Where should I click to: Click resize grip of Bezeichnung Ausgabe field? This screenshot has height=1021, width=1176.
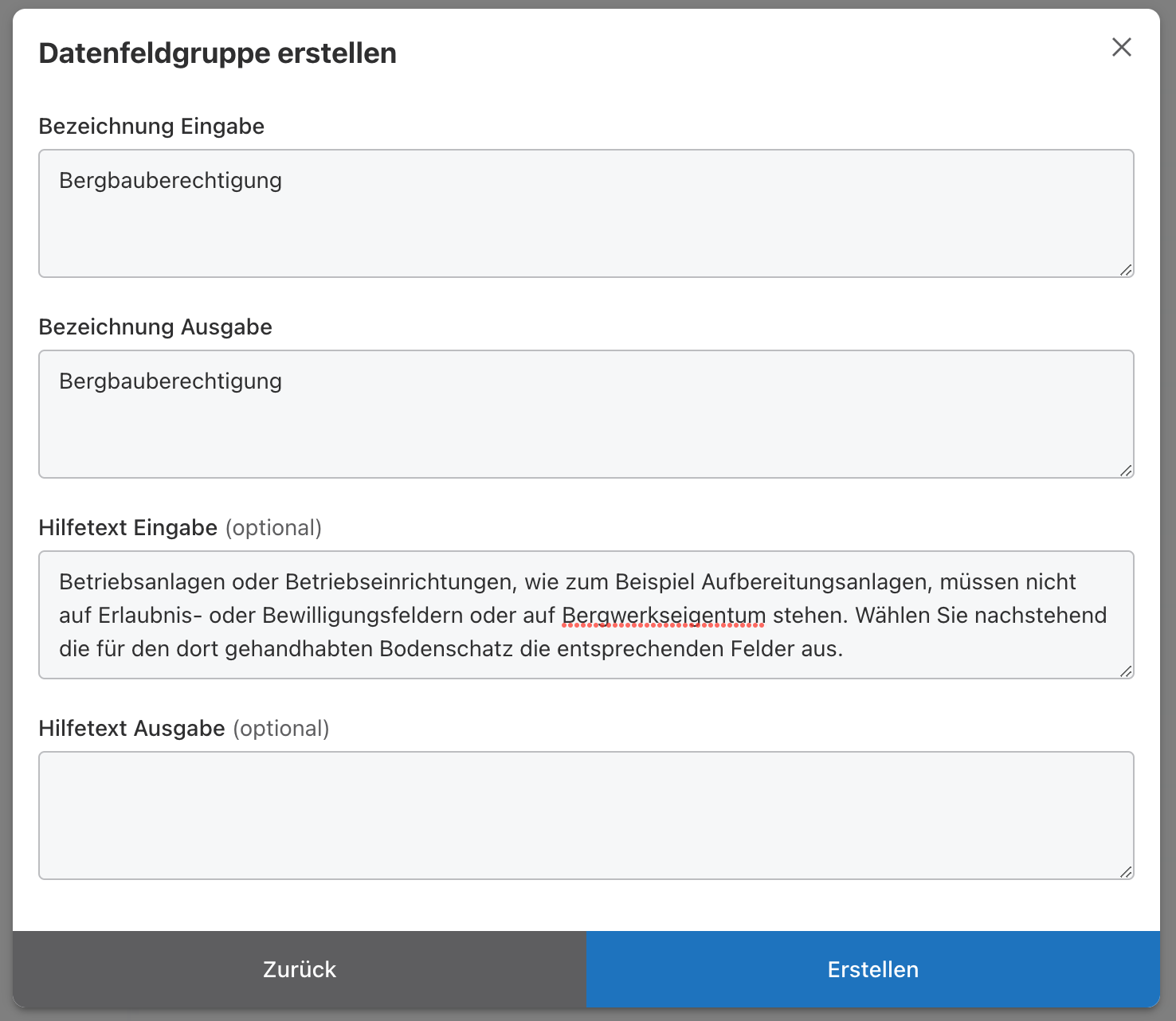coord(1125,471)
